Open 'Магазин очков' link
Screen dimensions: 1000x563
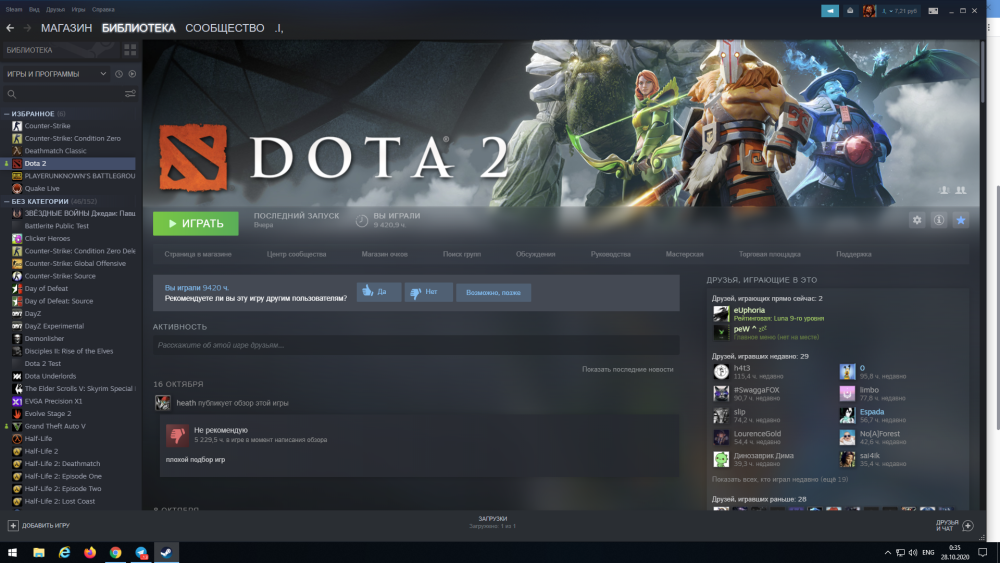(385, 254)
